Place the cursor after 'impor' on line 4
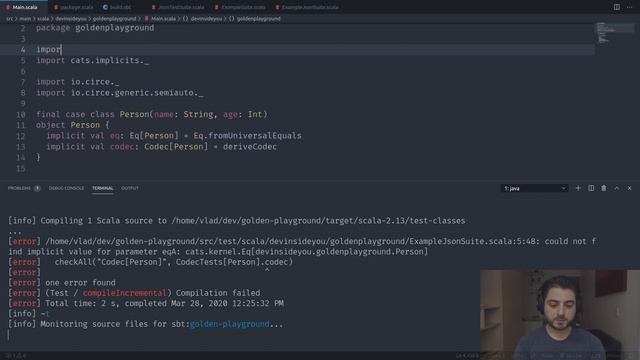 tap(61, 49)
